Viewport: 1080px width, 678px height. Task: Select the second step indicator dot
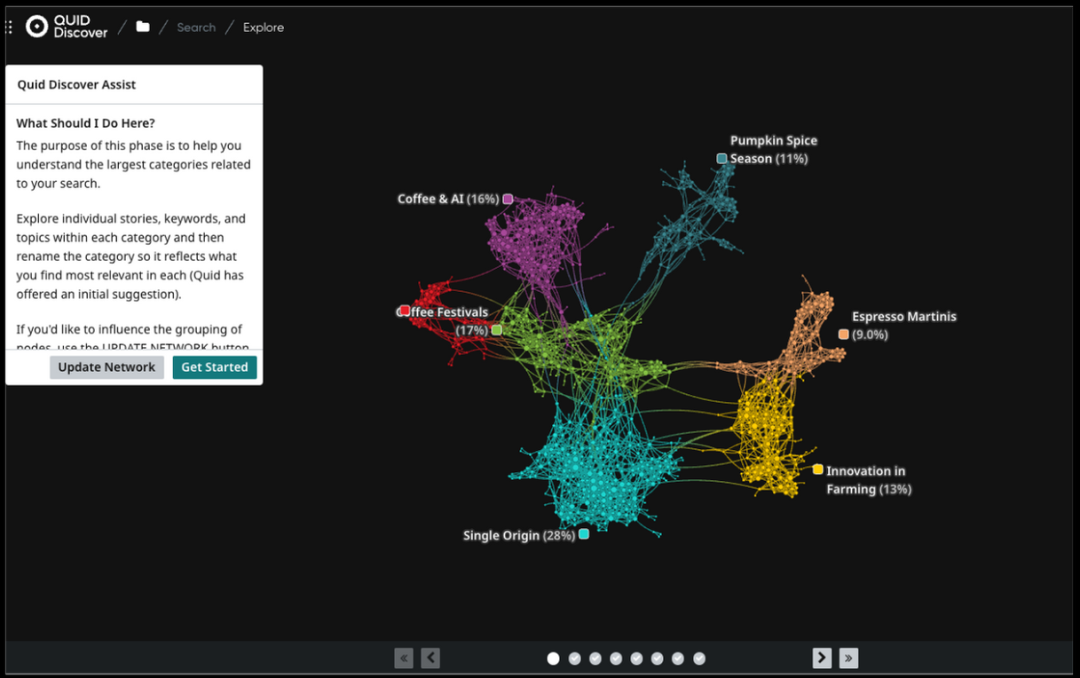click(x=574, y=658)
